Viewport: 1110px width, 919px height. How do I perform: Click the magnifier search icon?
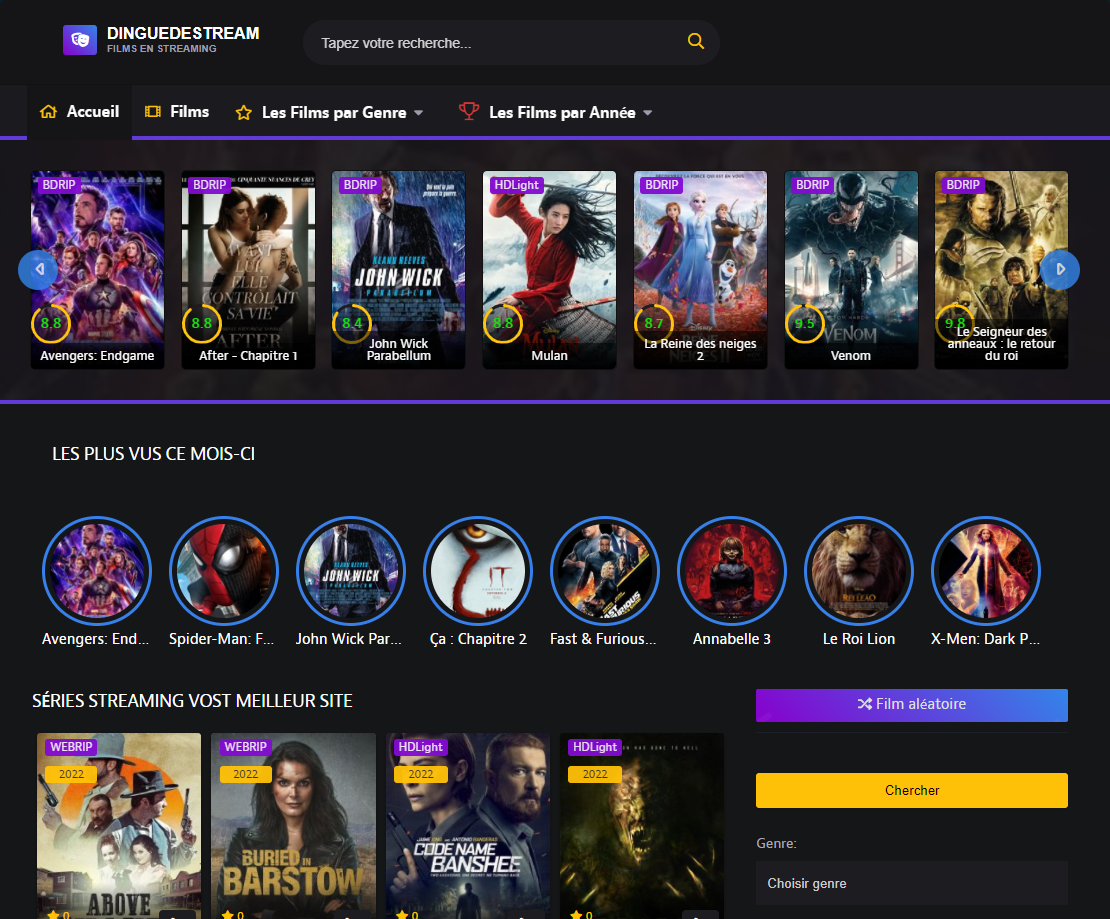tap(696, 42)
